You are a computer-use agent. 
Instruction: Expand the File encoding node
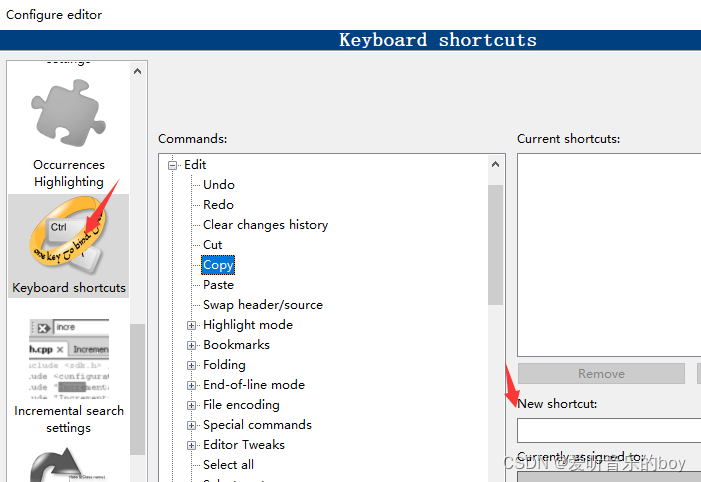point(191,406)
